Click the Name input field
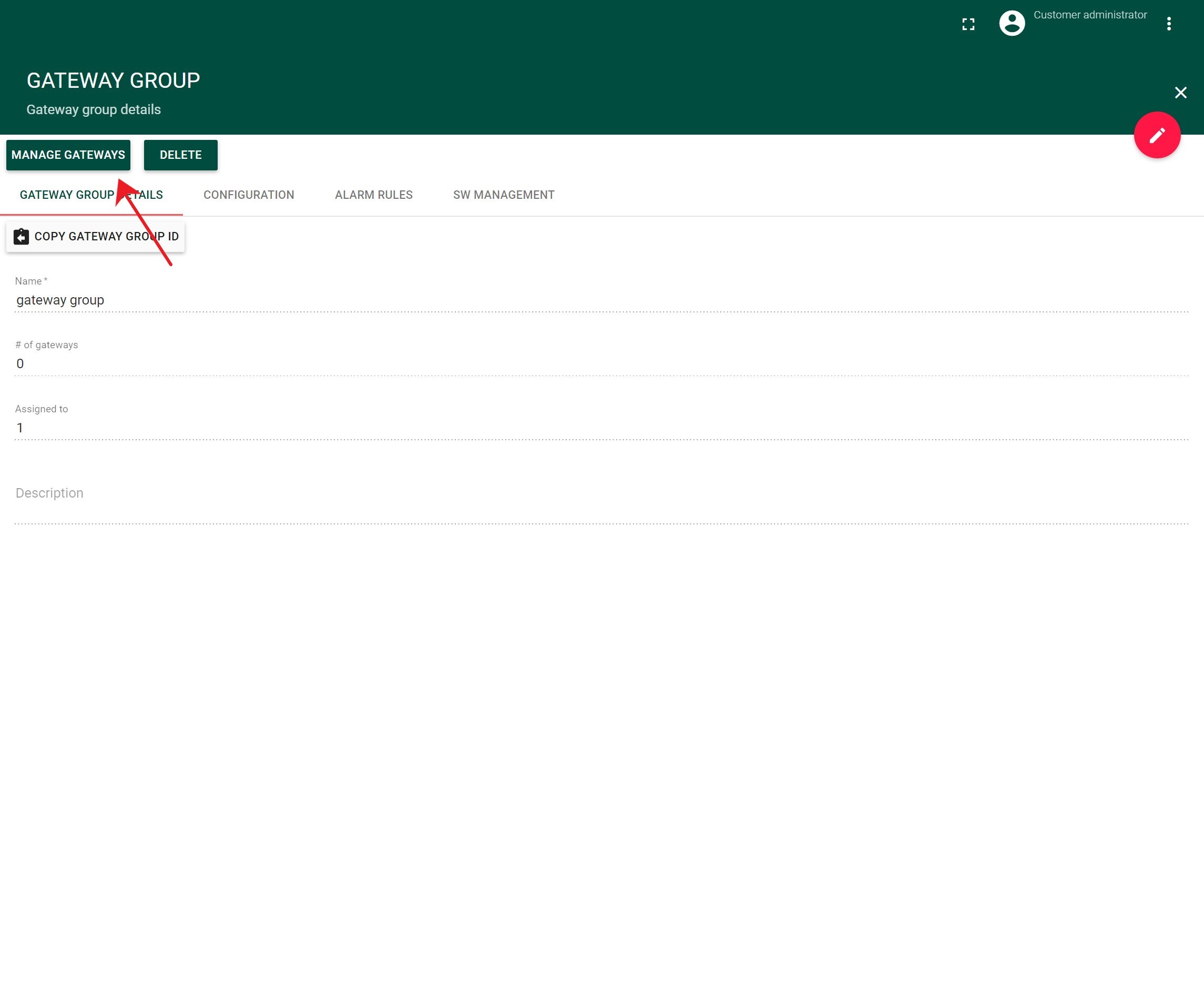 601,300
